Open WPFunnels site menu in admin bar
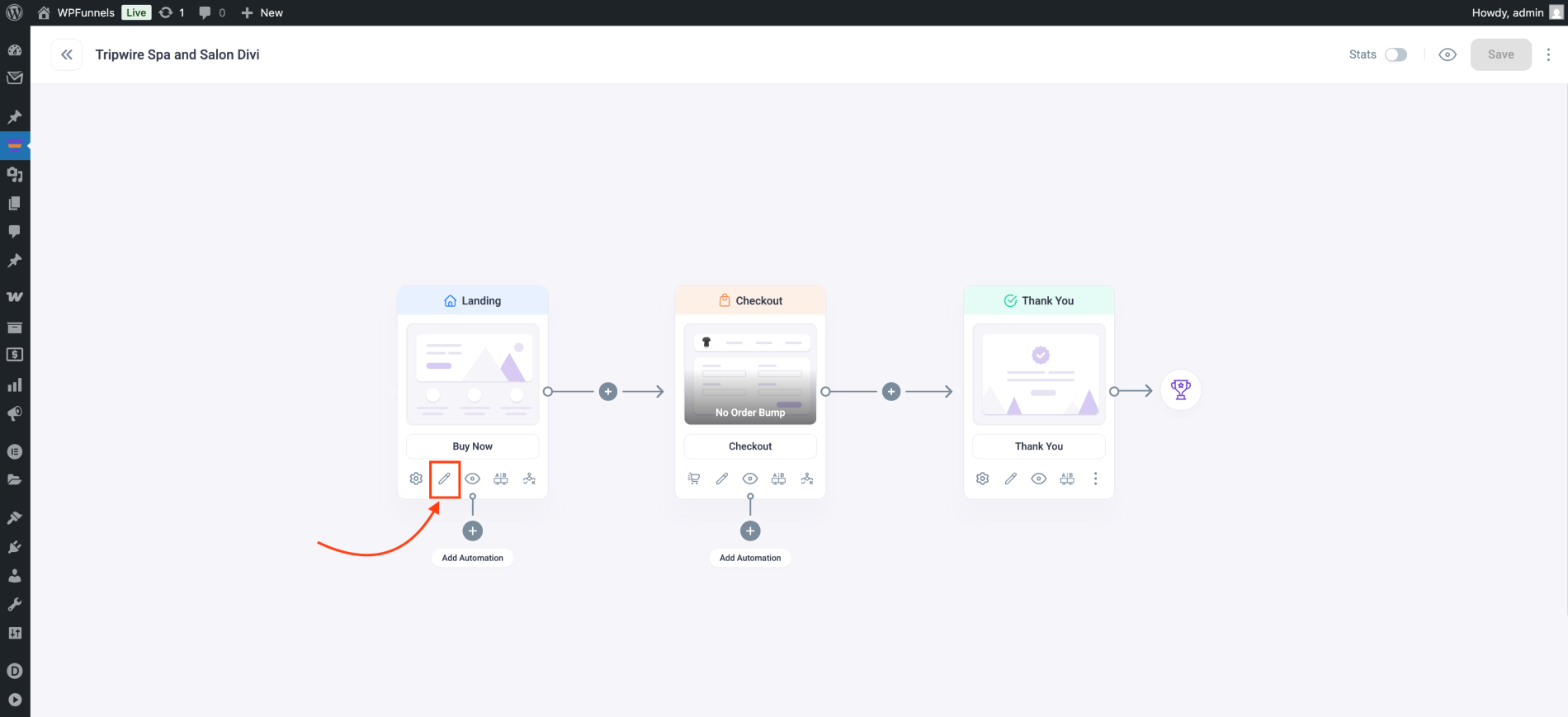 pos(85,12)
